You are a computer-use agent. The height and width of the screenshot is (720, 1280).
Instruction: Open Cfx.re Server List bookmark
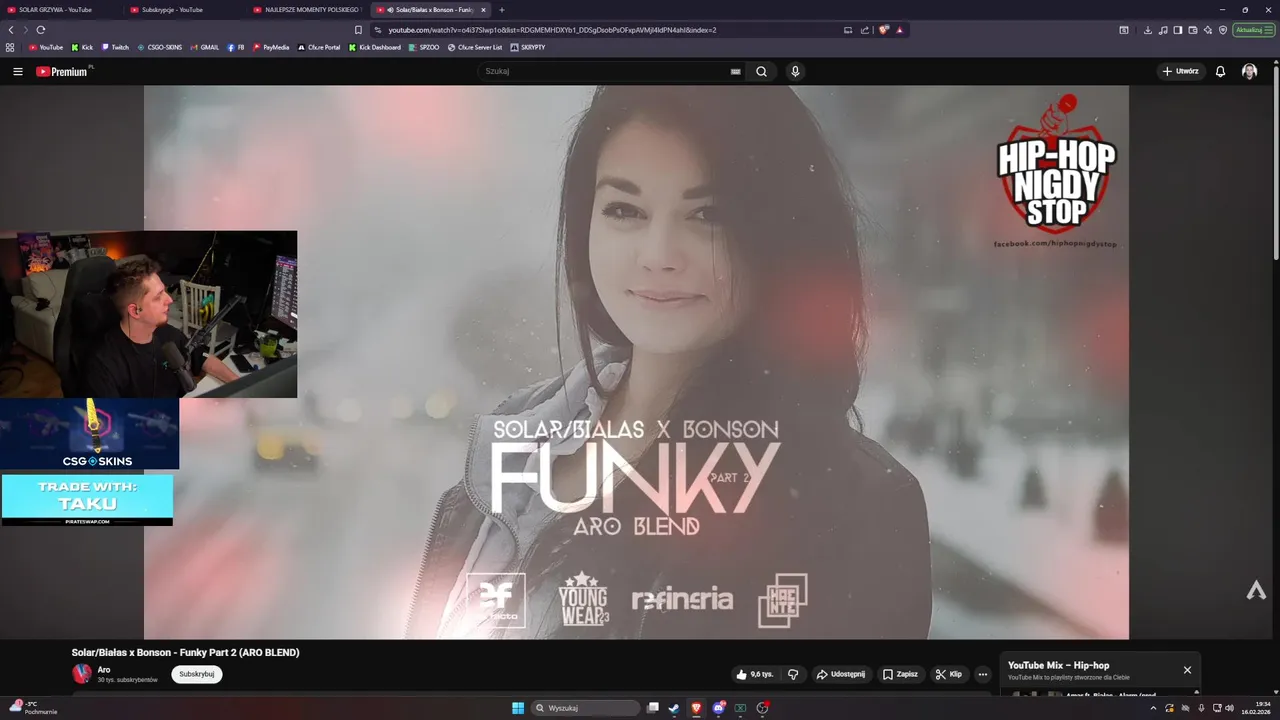click(x=475, y=47)
